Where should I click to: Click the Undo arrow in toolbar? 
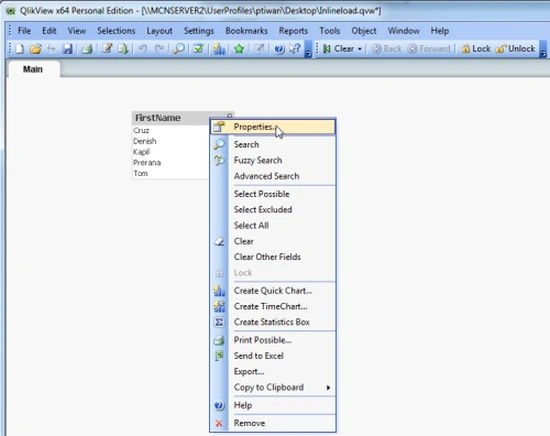tap(142, 49)
